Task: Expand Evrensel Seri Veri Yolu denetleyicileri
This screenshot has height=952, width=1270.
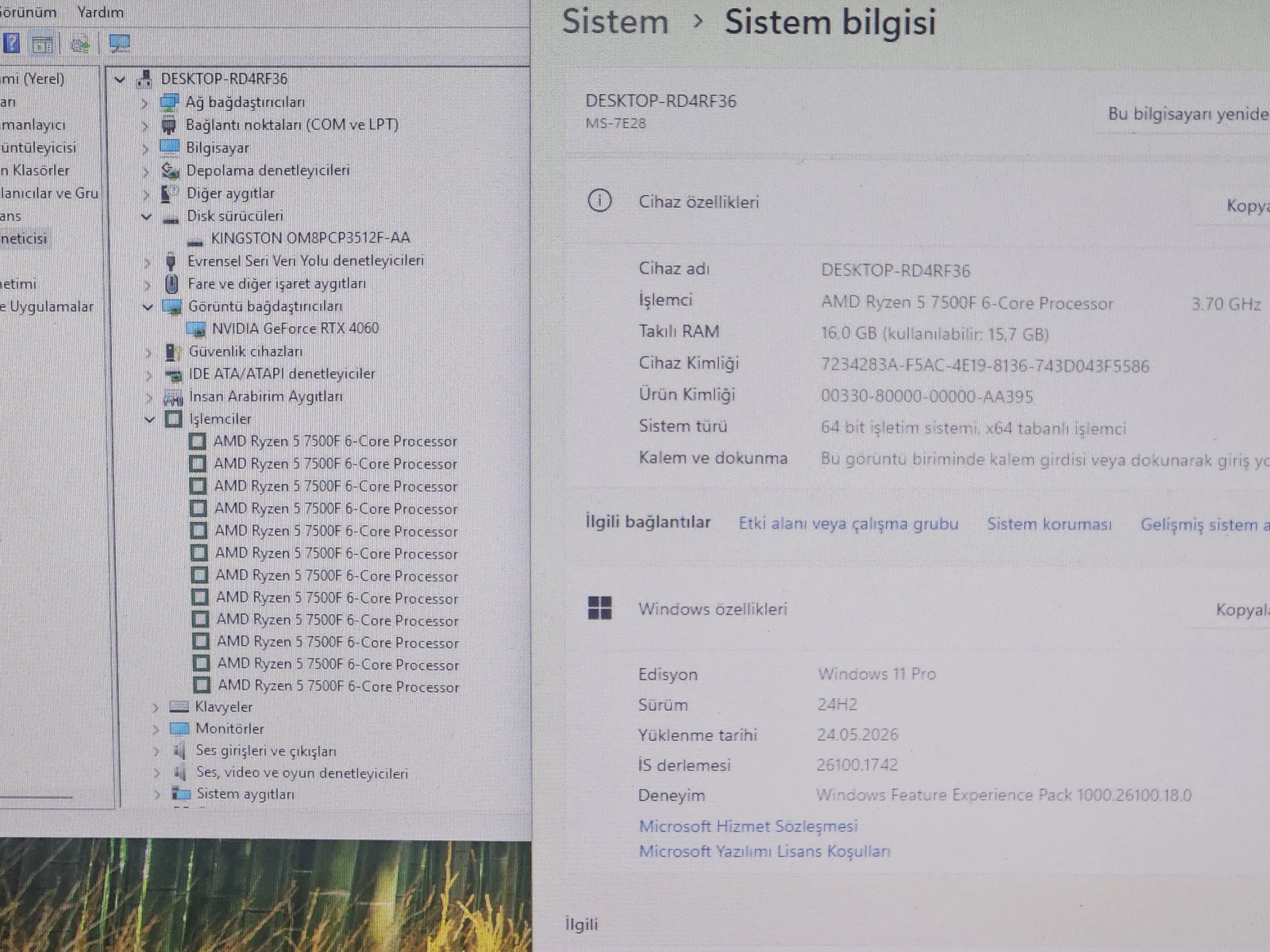Action: (147, 262)
